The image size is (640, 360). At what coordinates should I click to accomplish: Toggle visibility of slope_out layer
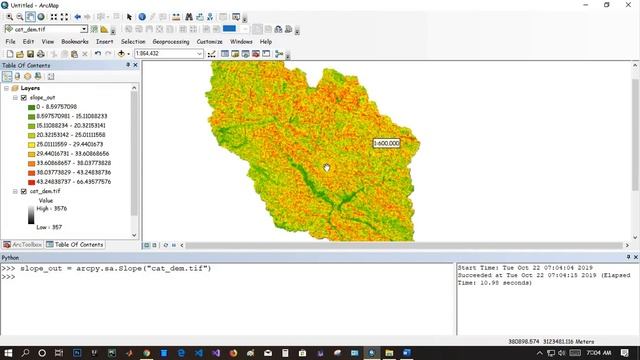point(24,98)
